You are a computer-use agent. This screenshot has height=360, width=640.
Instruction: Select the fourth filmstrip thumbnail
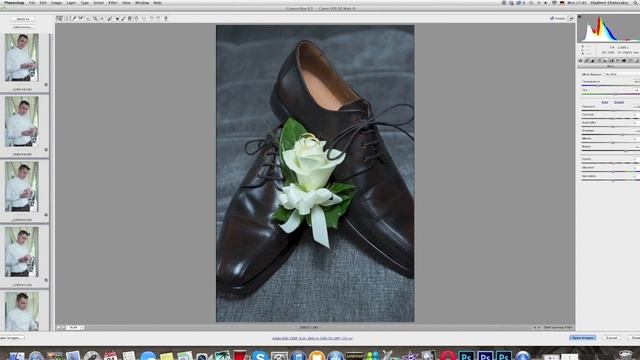(22, 252)
